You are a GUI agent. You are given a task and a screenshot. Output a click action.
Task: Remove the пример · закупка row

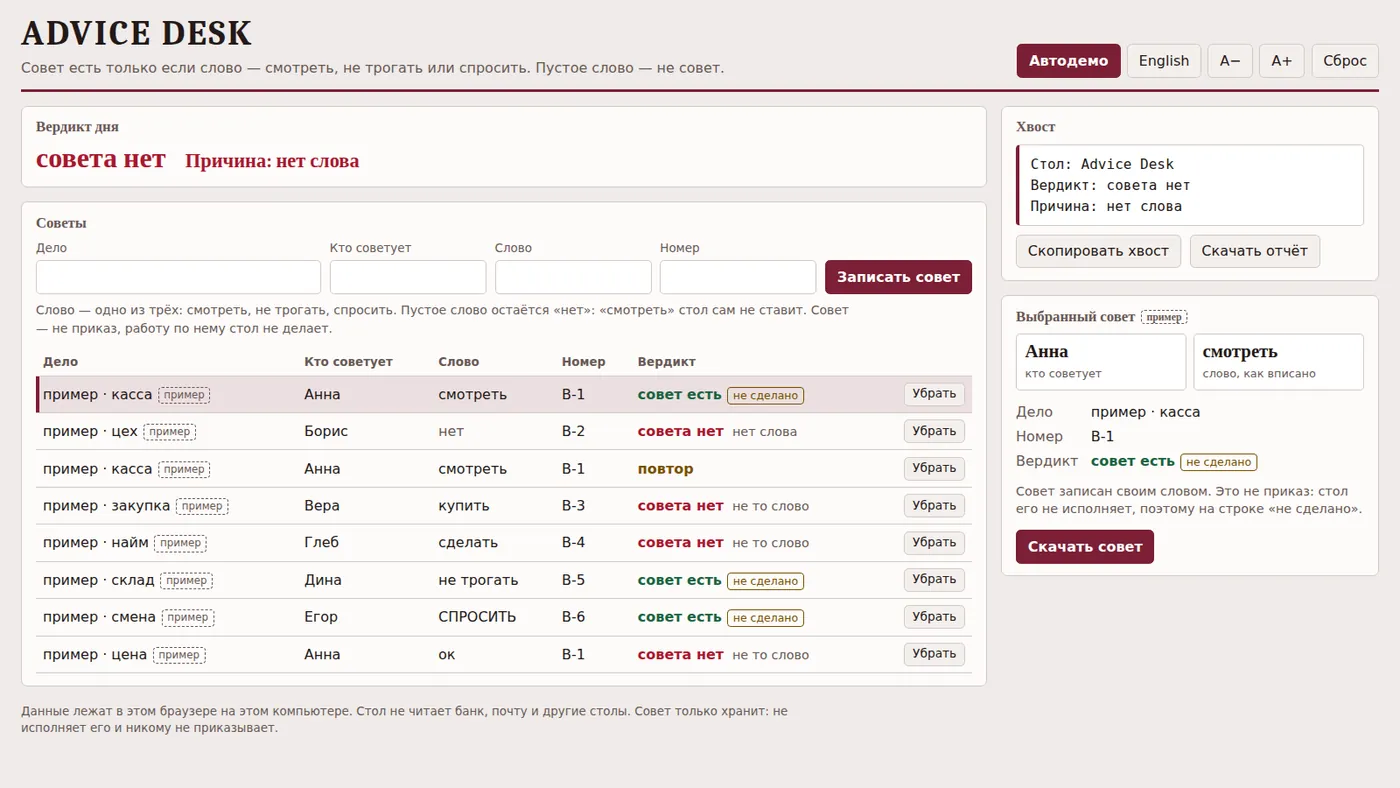(934, 505)
